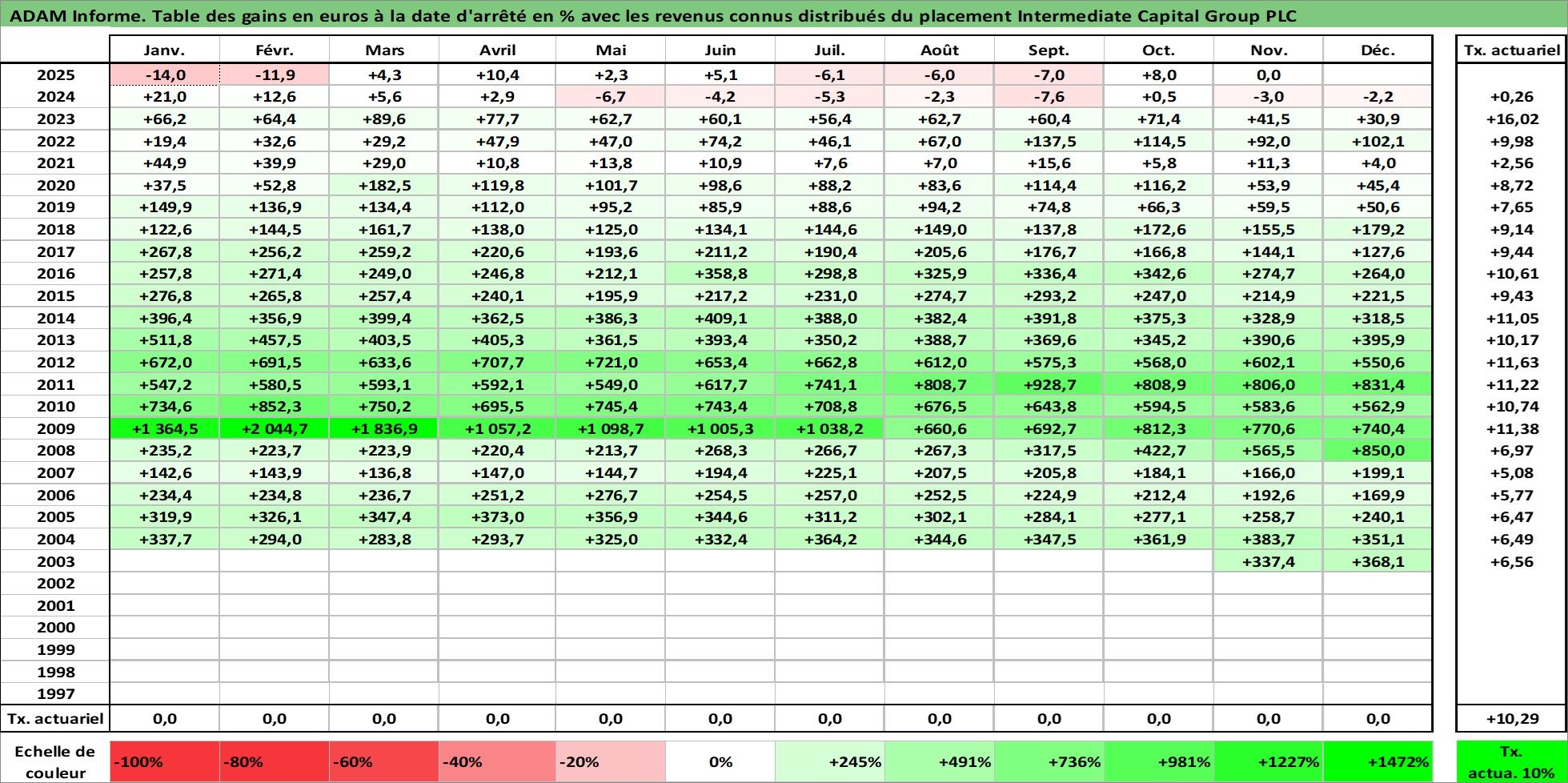Select the 'Févr.' column header
The width and height of the screenshot is (1568, 783).
coord(275,50)
